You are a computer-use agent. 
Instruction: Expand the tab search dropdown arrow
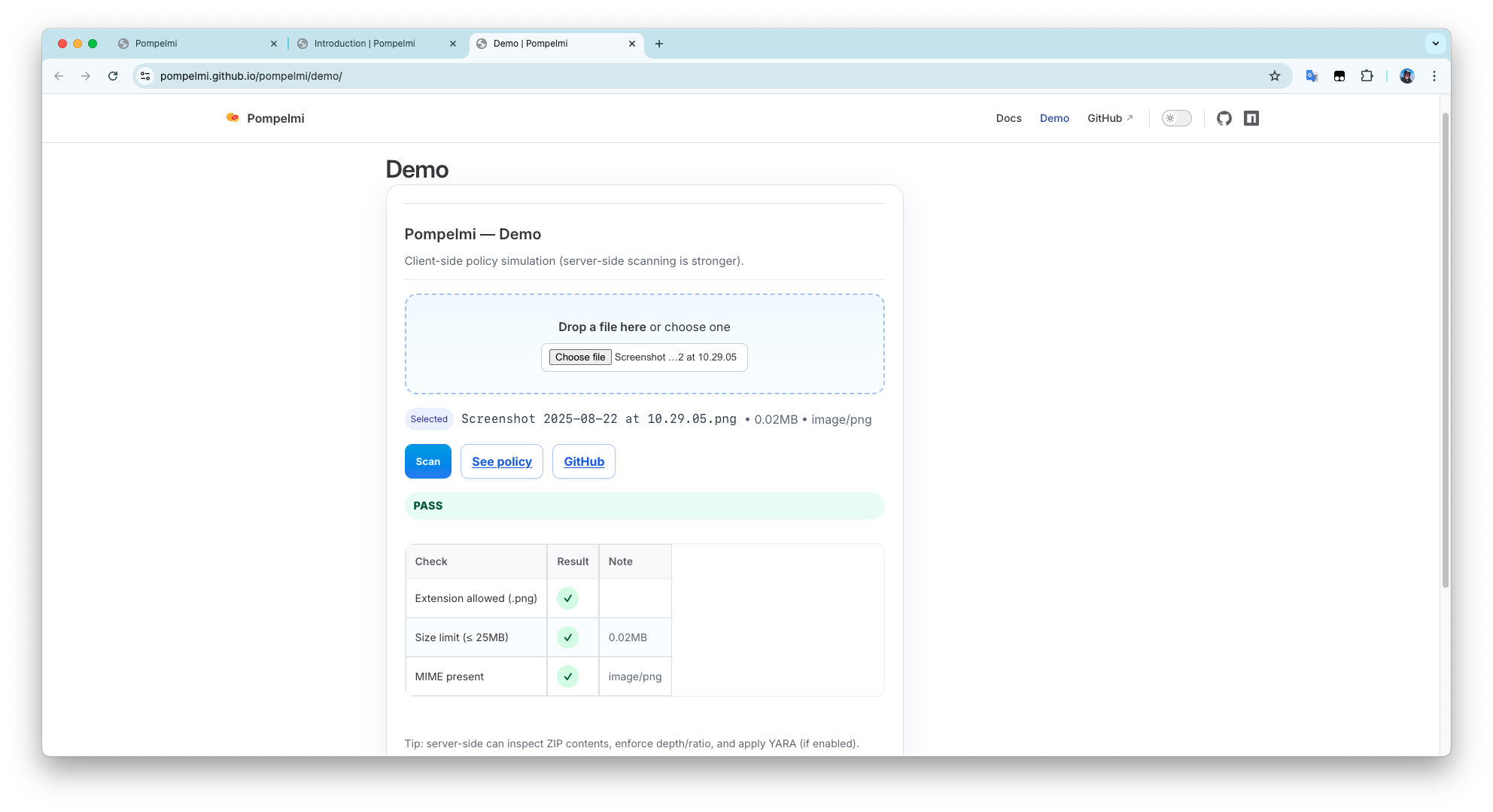1435,44
